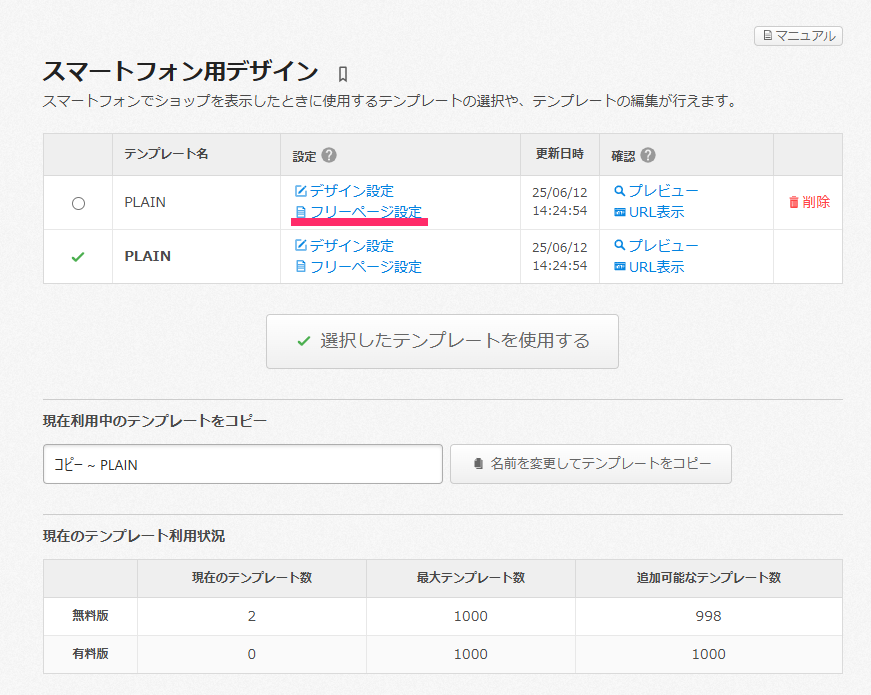Preview the active PLAIN template
The height and width of the screenshot is (695, 871).
pos(663,246)
